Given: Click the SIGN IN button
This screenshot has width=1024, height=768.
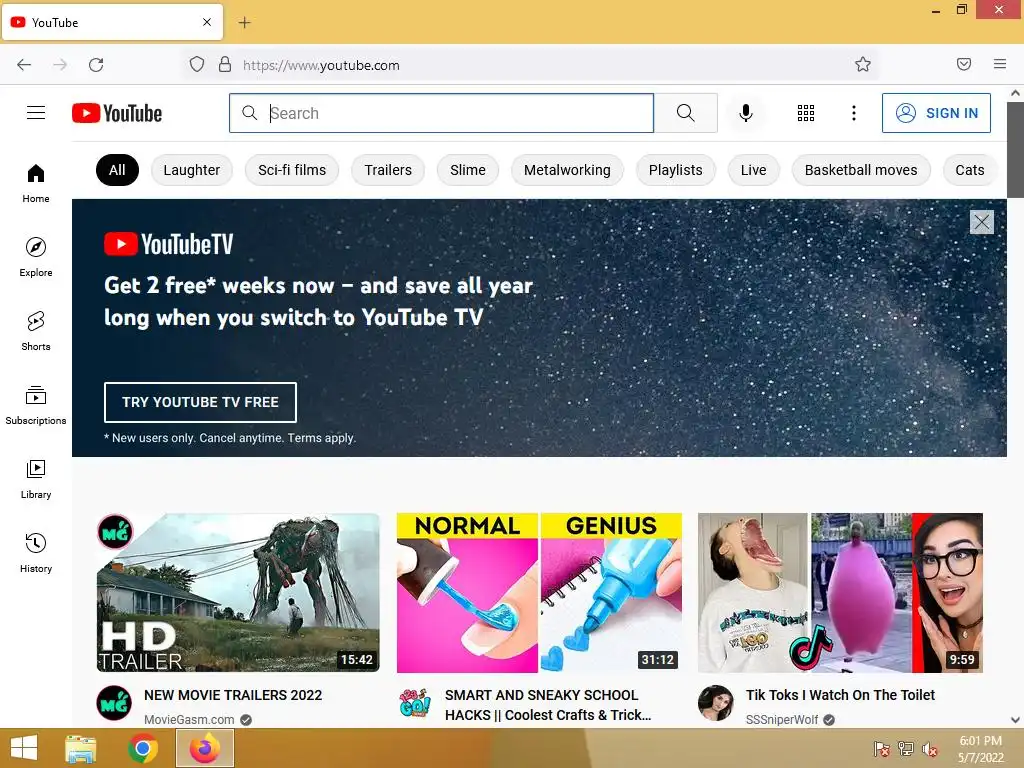Looking at the screenshot, I should (936, 113).
